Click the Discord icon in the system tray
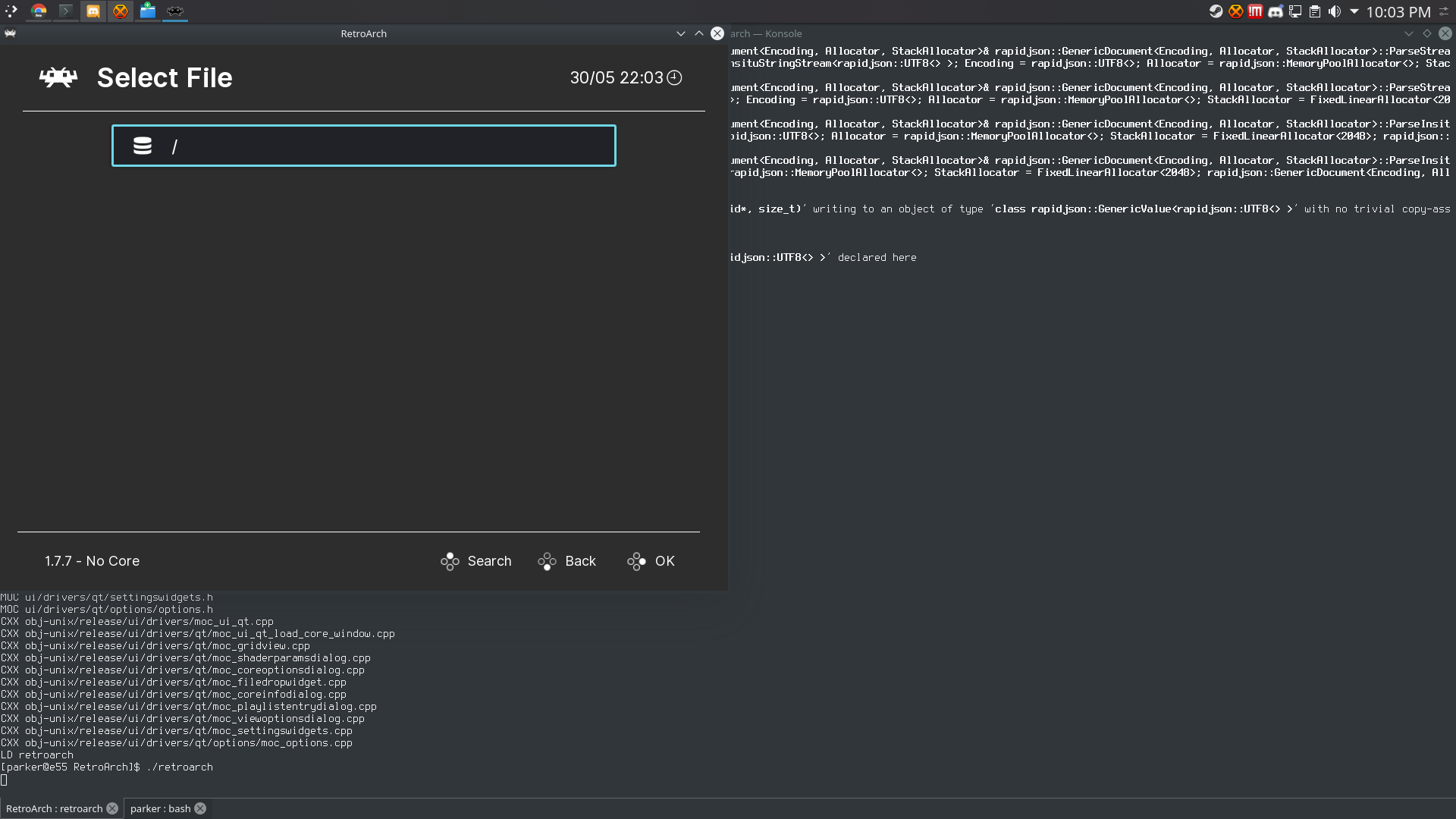The width and height of the screenshot is (1456, 819). pos(1276,11)
